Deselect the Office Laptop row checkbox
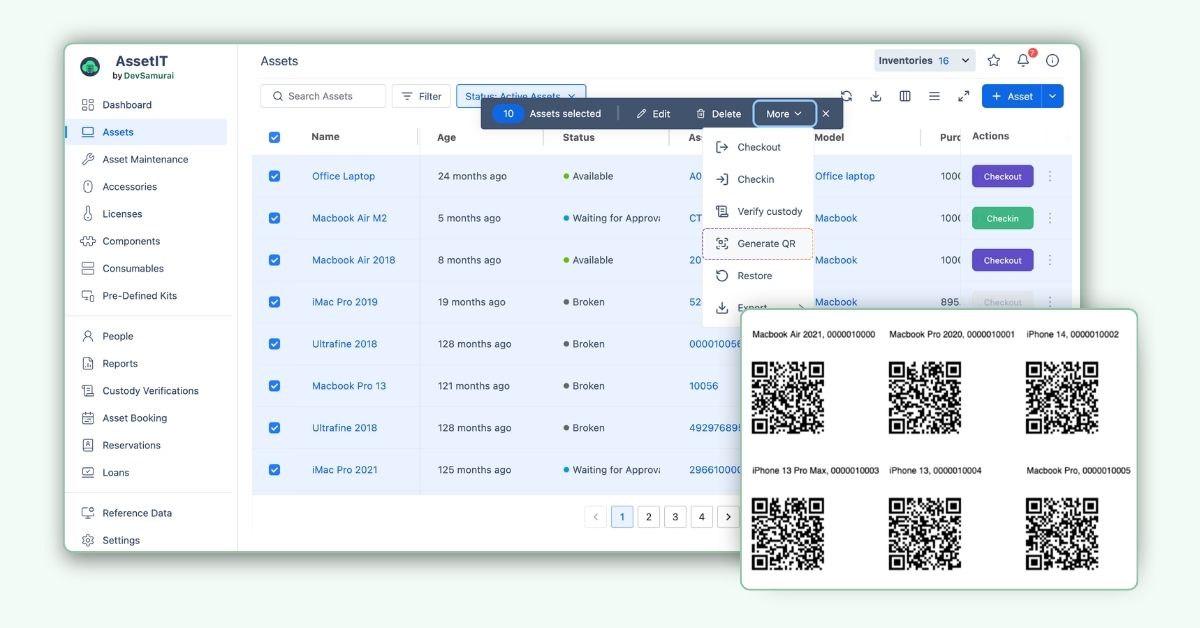Image resolution: width=1200 pixels, height=628 pixels. click(x=274, y=176)
